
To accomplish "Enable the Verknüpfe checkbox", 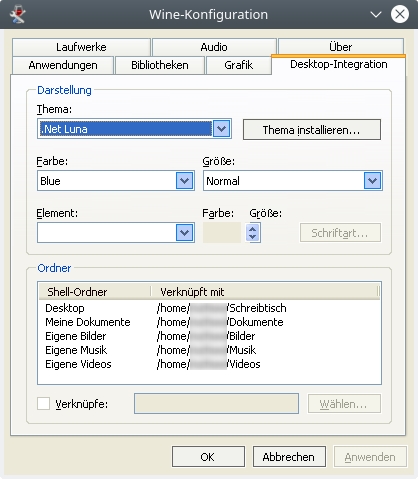I will pos(43,404).
